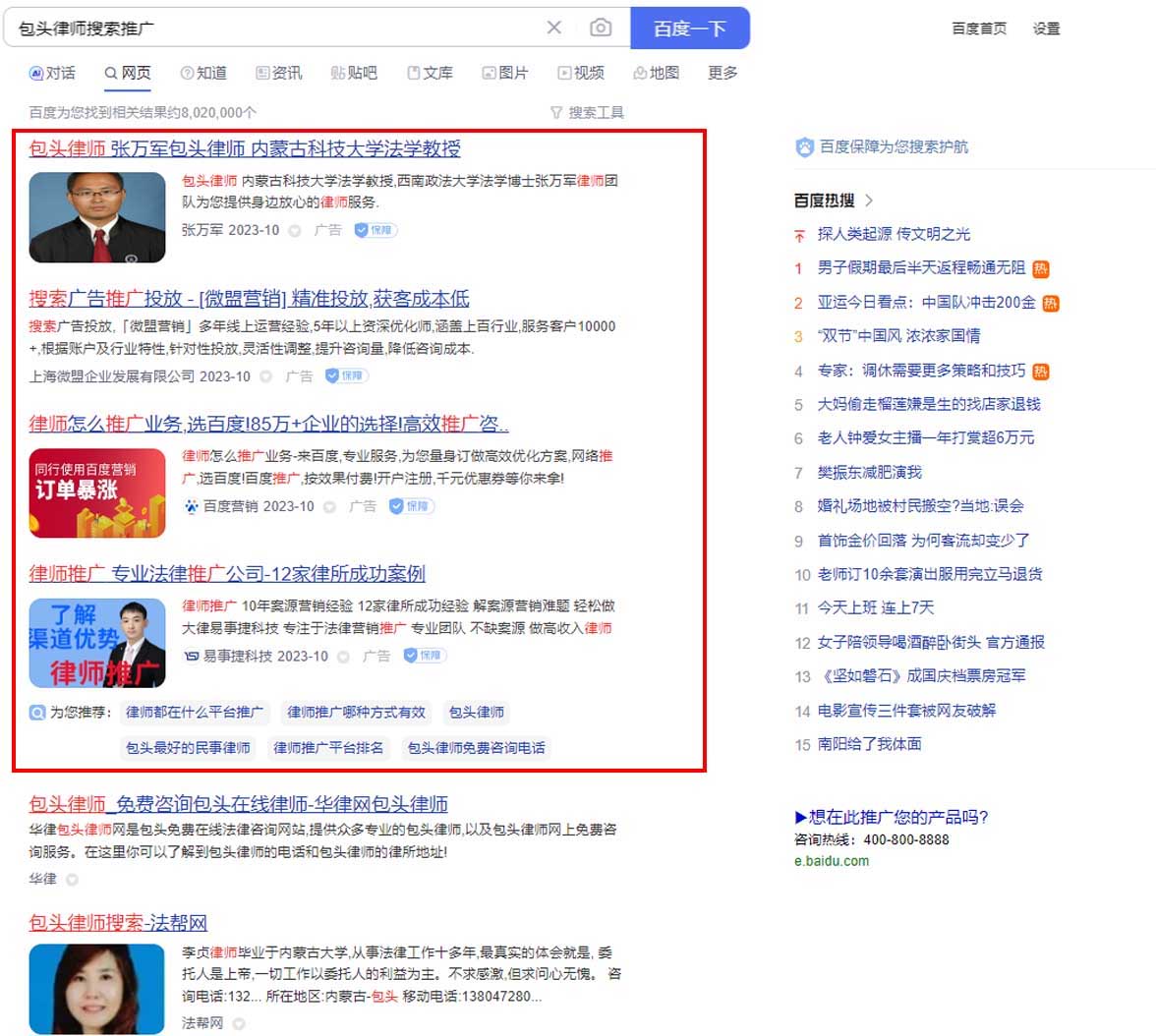The height and width of the screenshot is (1036, 1156).
Task: Click the 李贞律师 portrait thumbnail
Action: click(x=96, y=989)
